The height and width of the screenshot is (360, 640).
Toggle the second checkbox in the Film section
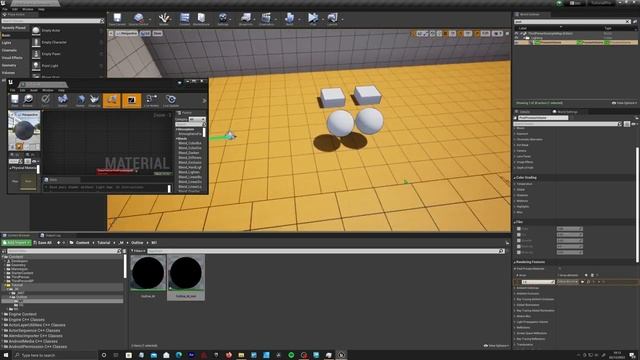519,235
